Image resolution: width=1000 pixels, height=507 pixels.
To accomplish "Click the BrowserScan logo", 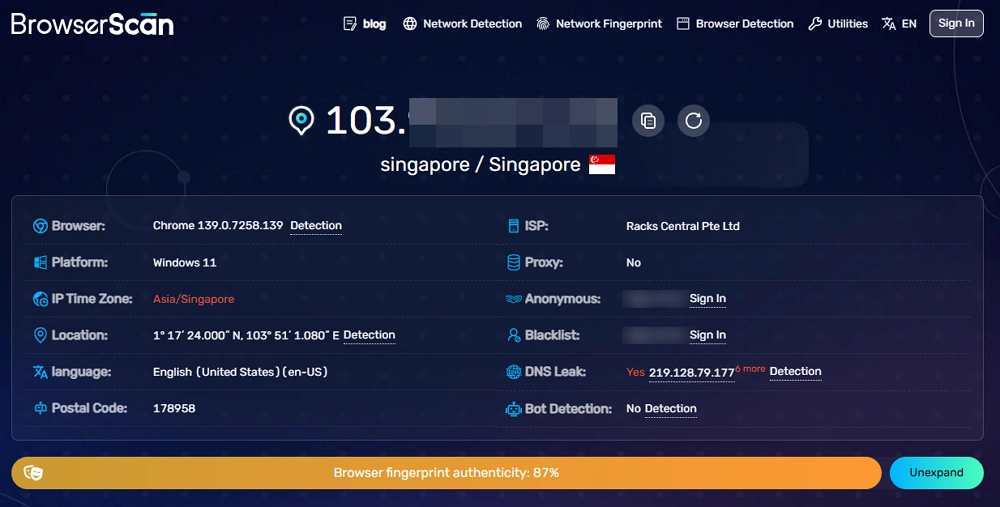I will pyautogui.click(x=92, y=24).
